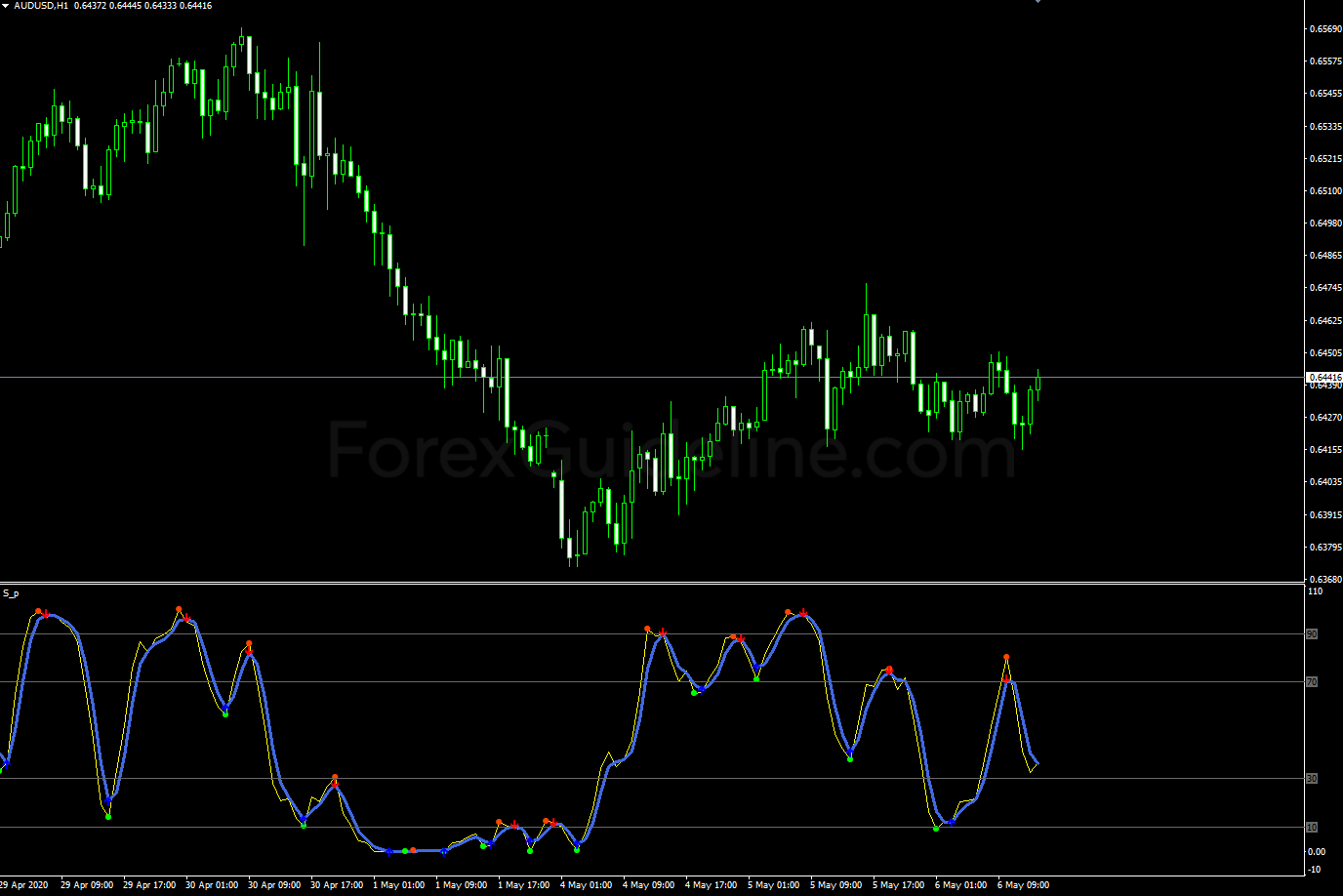Image resolution: width=1343 pixels, height=896 pixels.
Task: Click the 29 Apr 17:00 time label
Action: 149,885
